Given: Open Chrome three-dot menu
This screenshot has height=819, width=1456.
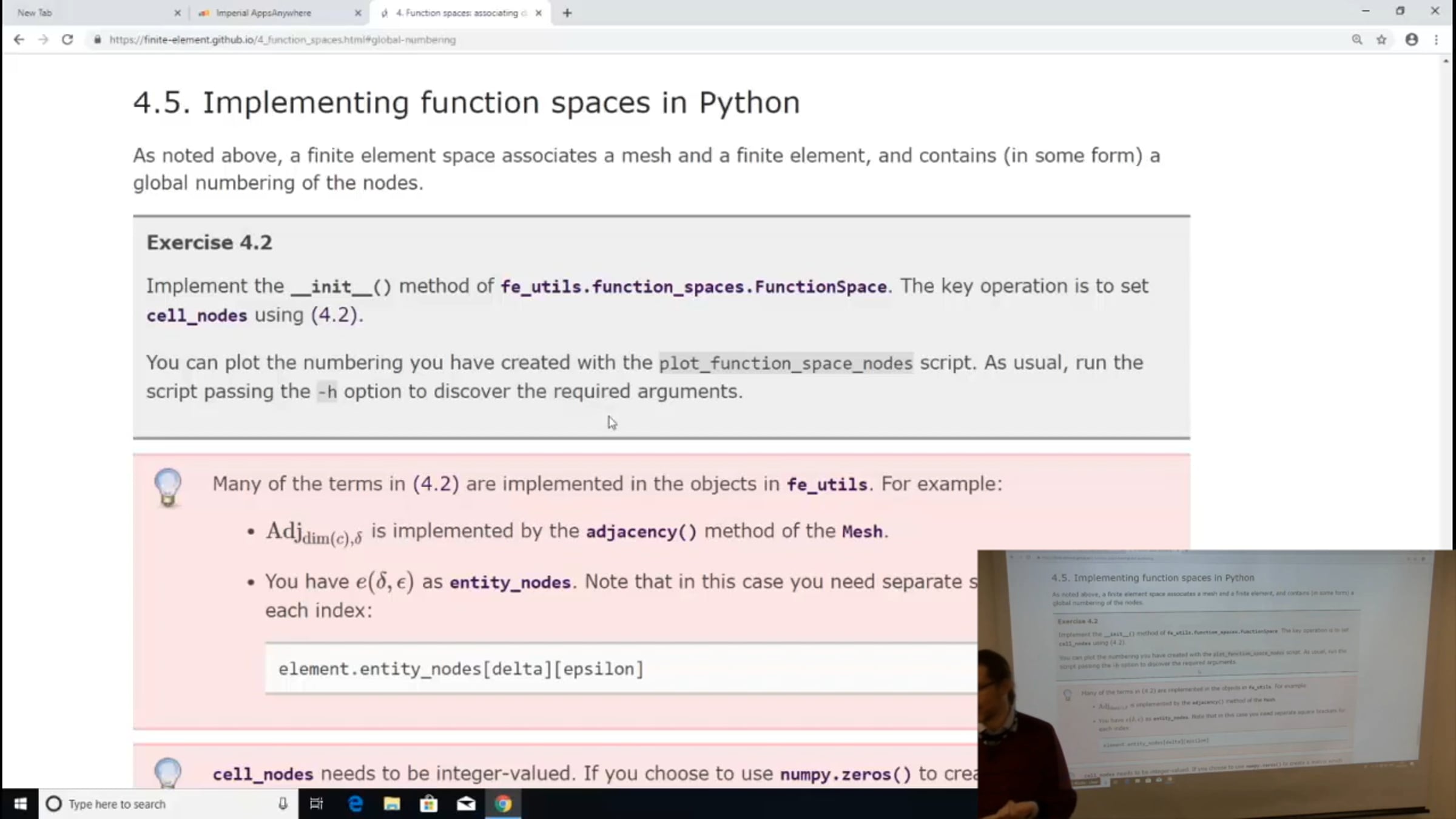Looking at the screenshot, I should point(1436,39).
